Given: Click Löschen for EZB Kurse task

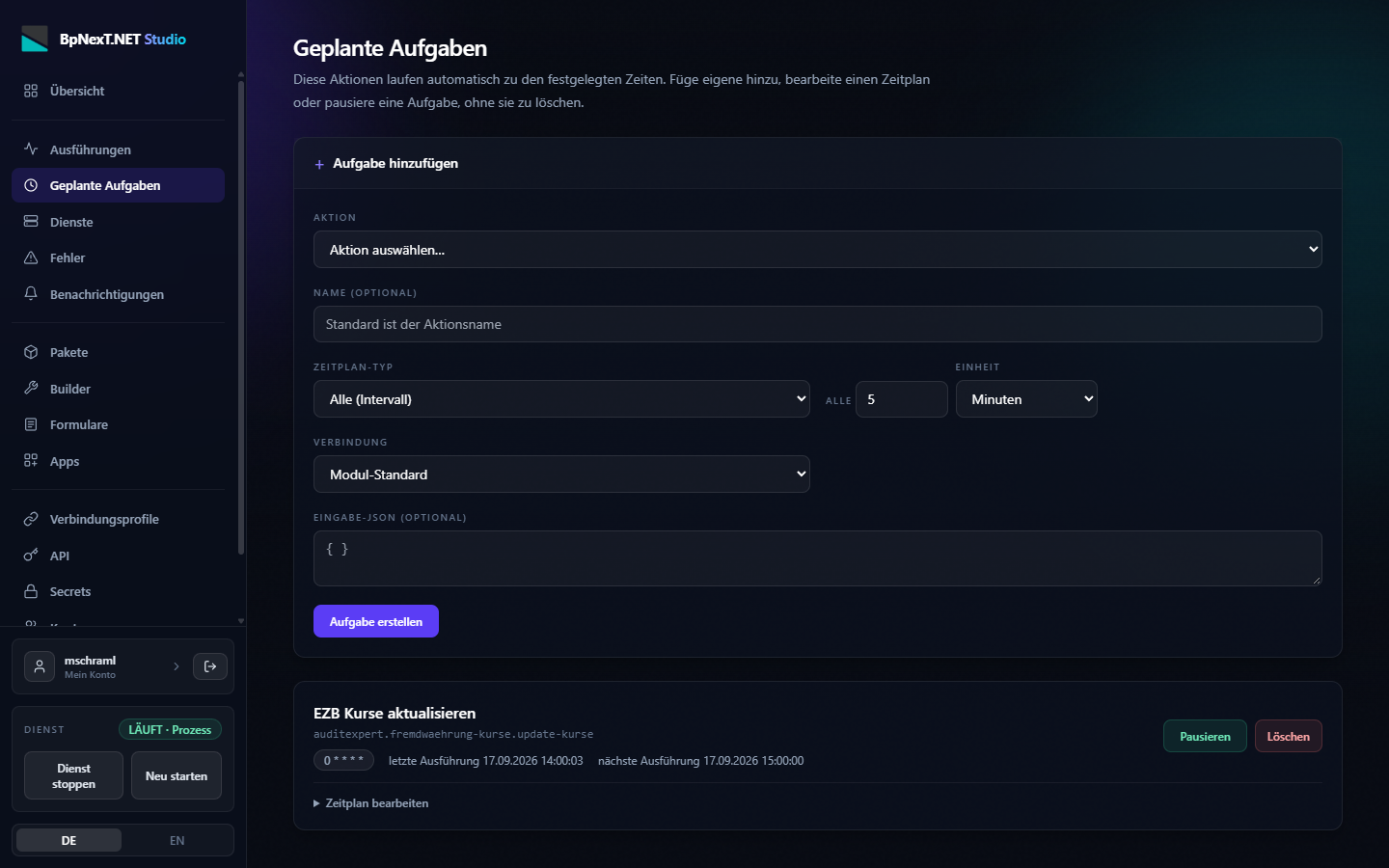Looking at the screenshot, I should [1289, 736].
